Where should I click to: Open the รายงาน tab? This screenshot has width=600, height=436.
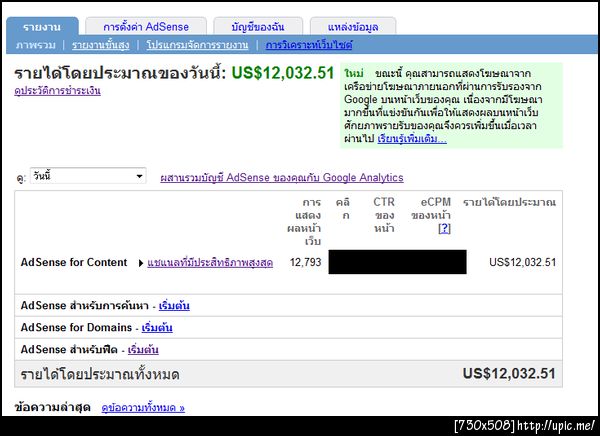tap(42, 27)
